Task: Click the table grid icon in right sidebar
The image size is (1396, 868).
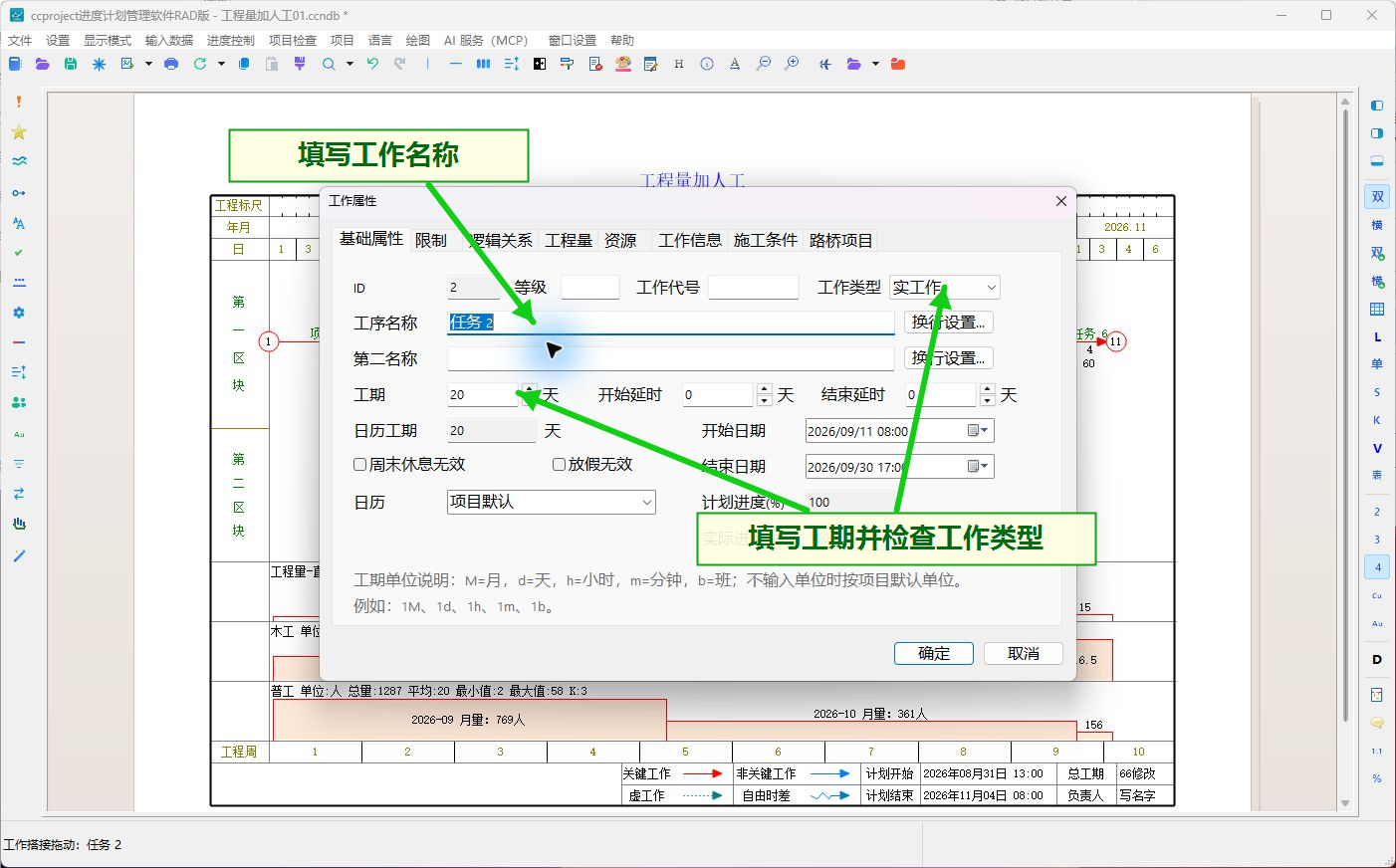Action: [1377, 310]
